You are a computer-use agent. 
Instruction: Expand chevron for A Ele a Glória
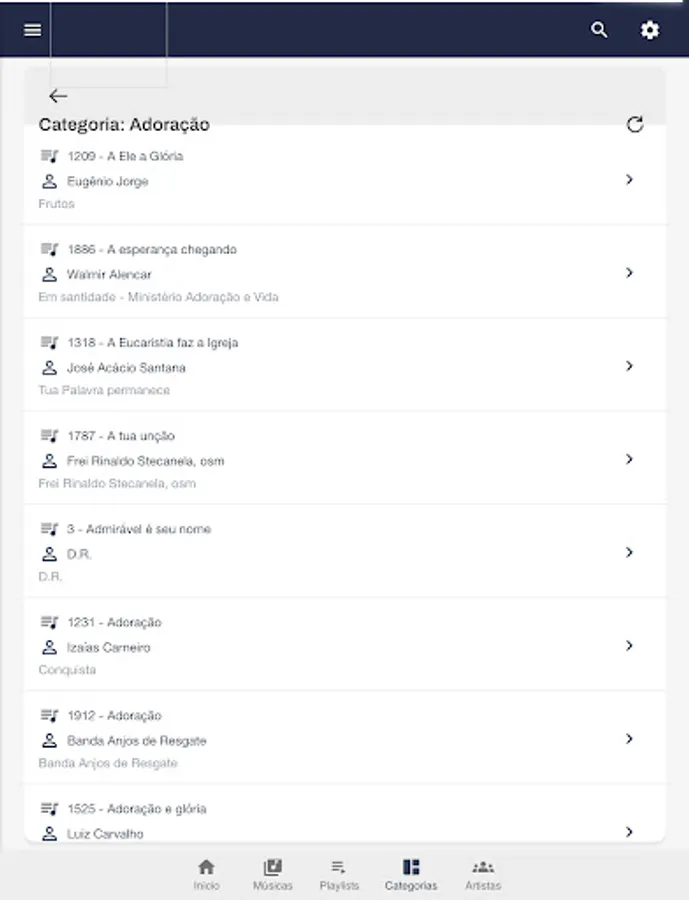pos(629,180)
